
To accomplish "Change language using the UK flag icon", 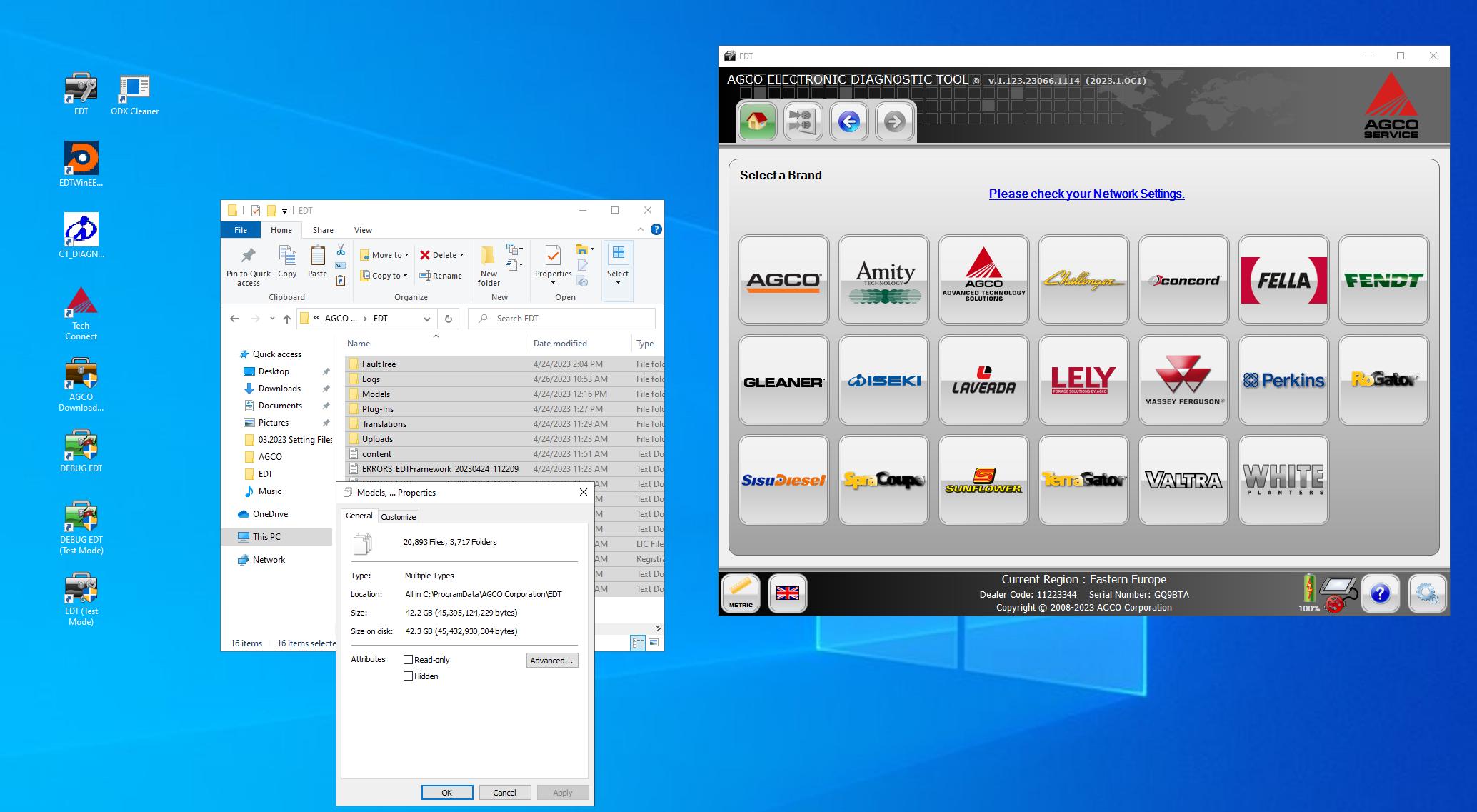I will click(x=788, y=593).
